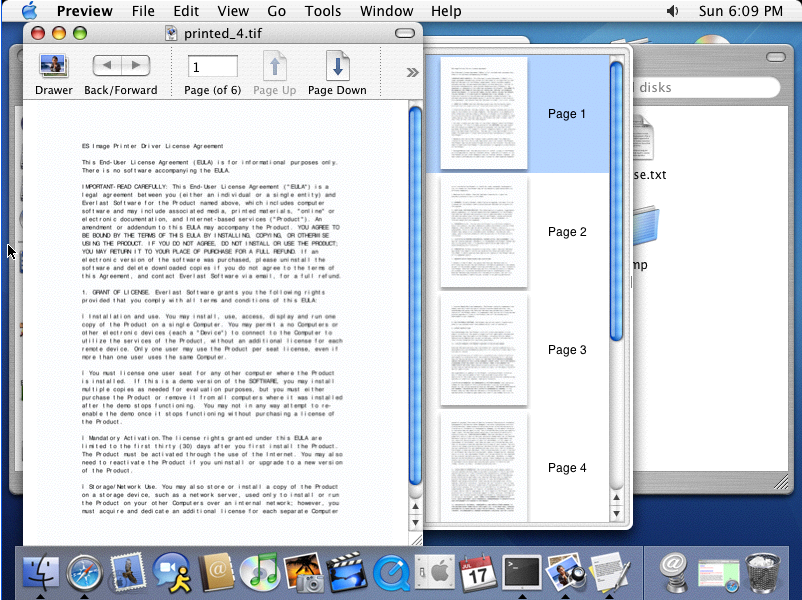The image size is (802, 600).
Task: Click the @ spring web link Dock icon
Action: click(x=674, y=572)
